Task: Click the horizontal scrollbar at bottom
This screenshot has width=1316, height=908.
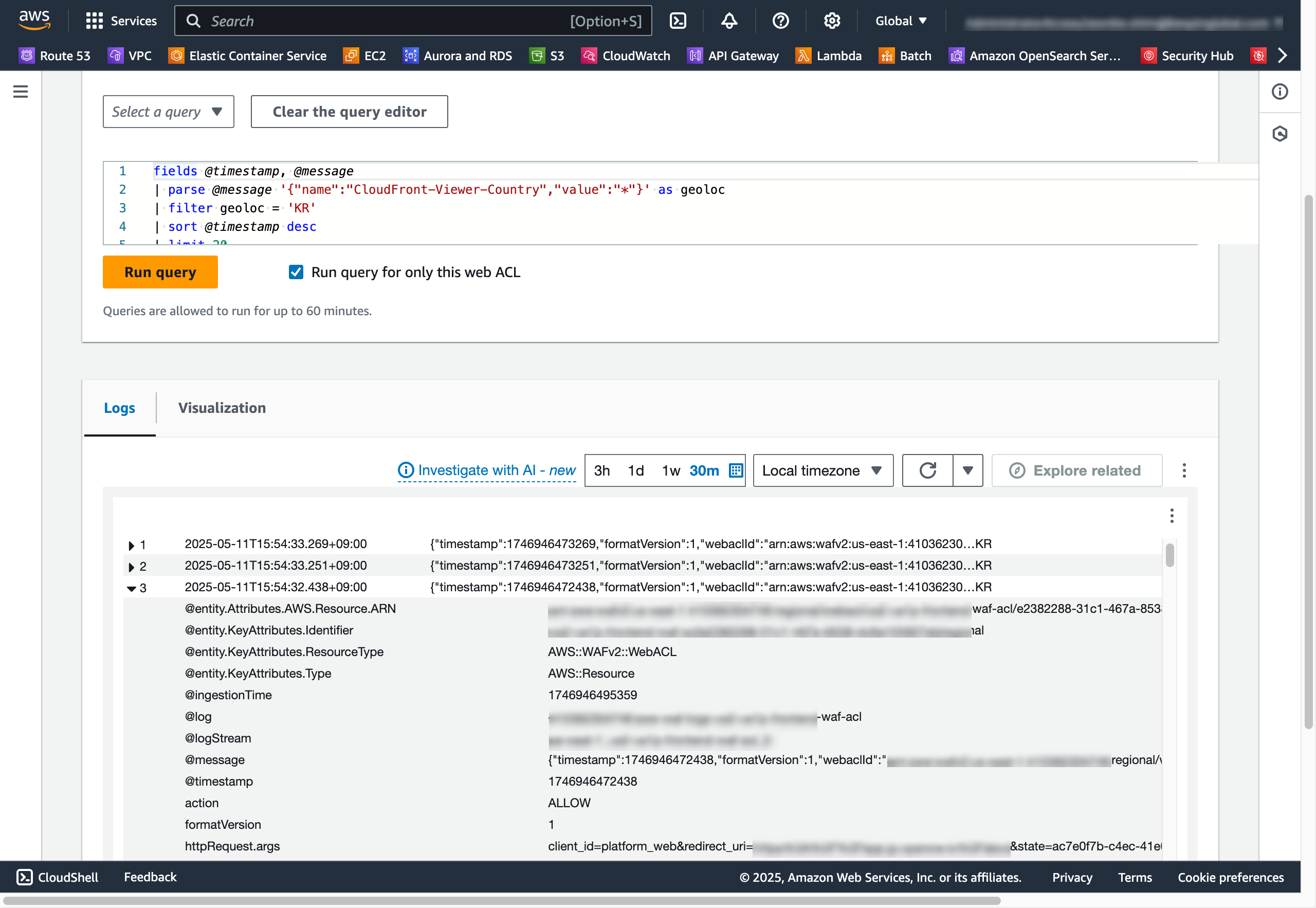Action: click(x=502, y=901)
